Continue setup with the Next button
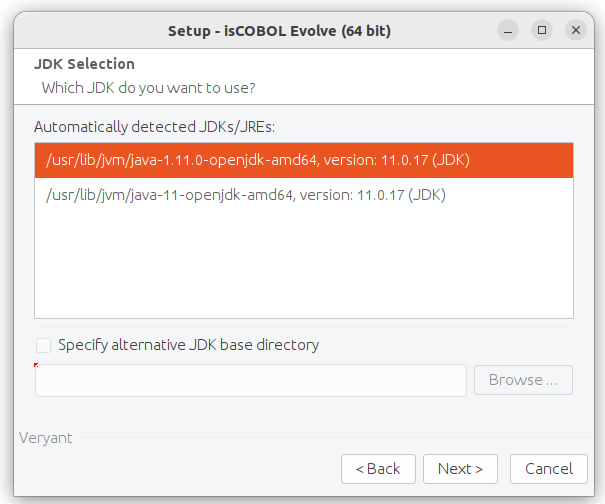605x504 pixels. coord(460,469)
